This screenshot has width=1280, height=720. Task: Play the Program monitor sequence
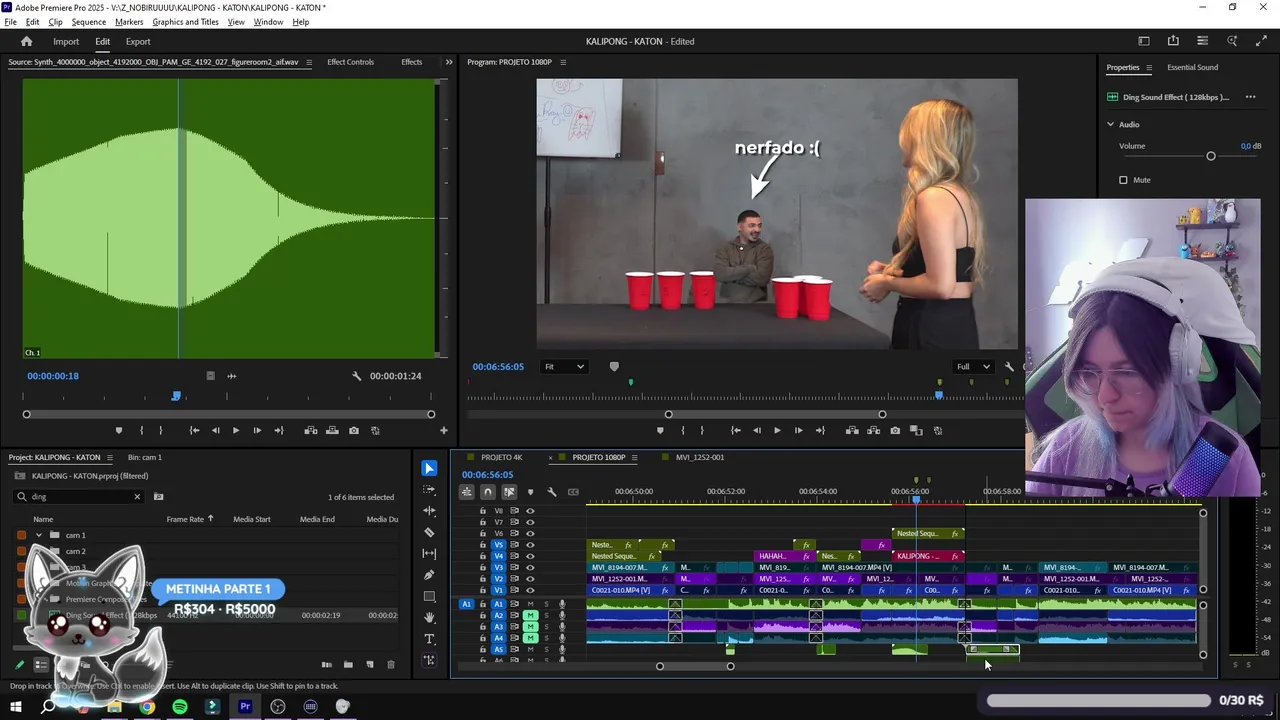[x=777, y=430]
